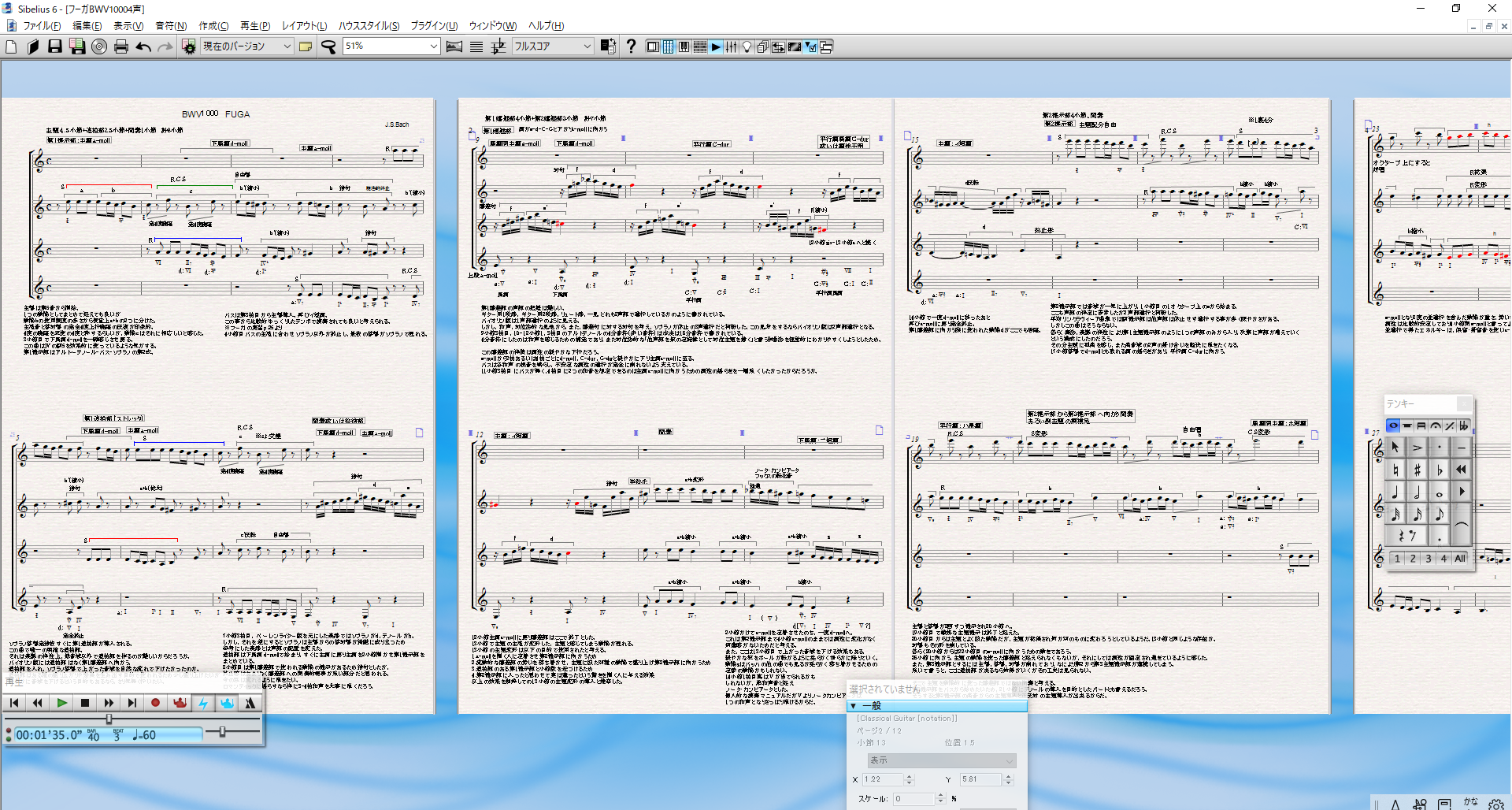The image size is (1512, 810).
Task: Open the 51% zoom level dropdown
Action: point(391,46)
